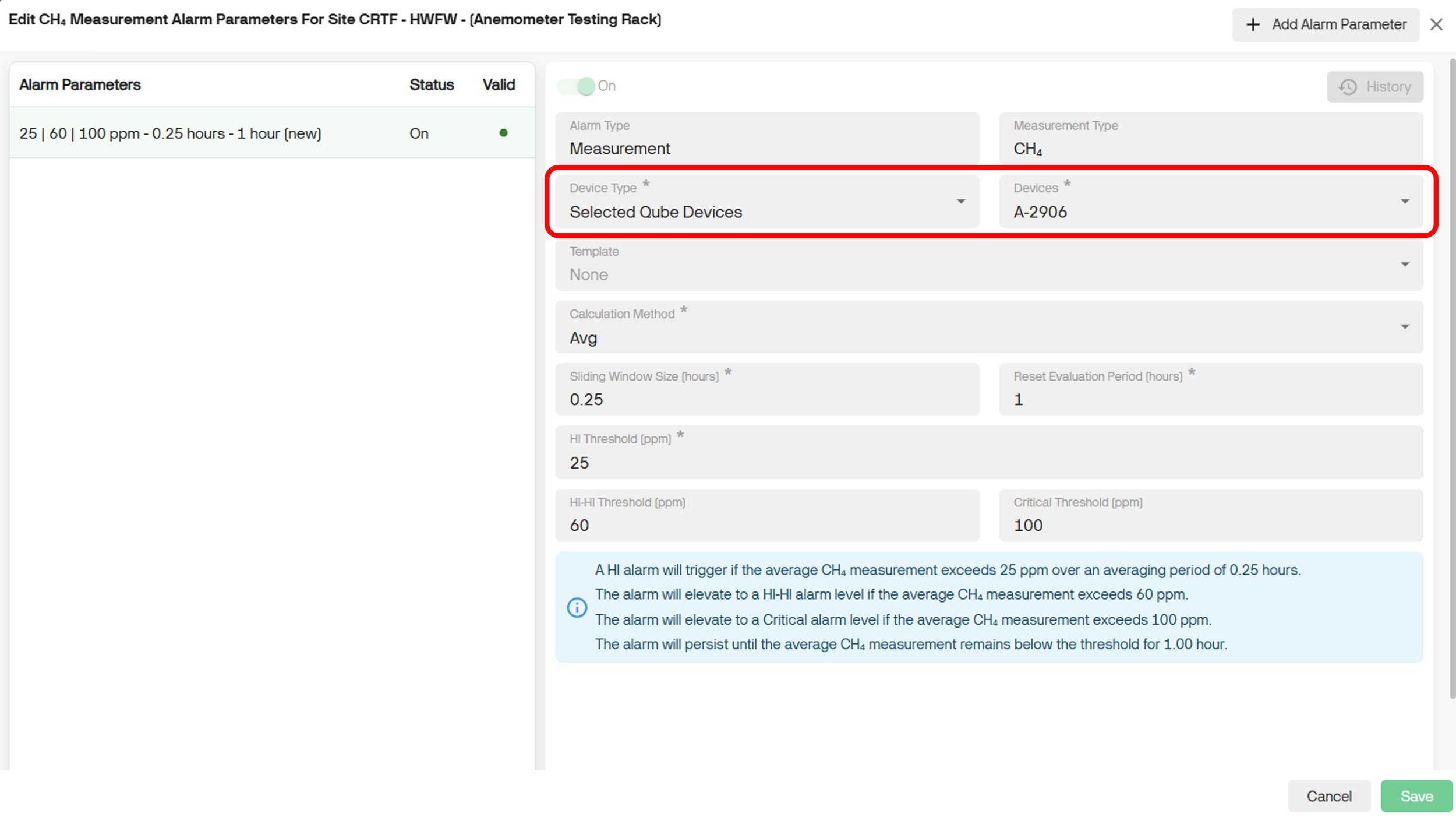Image resolution: width=1456 pixels, height=817 pixels.
Task: Click the blue info circle icon
Action: point(577,607)
